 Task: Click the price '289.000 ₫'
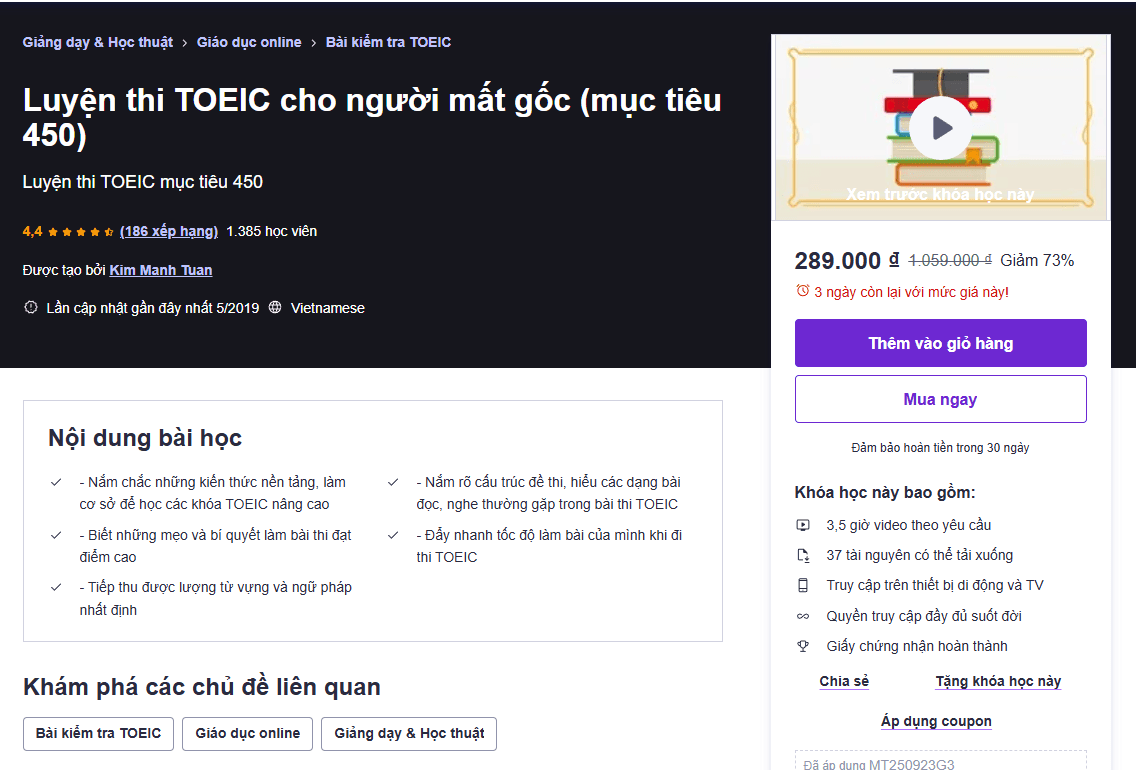[x=846, y=260]
